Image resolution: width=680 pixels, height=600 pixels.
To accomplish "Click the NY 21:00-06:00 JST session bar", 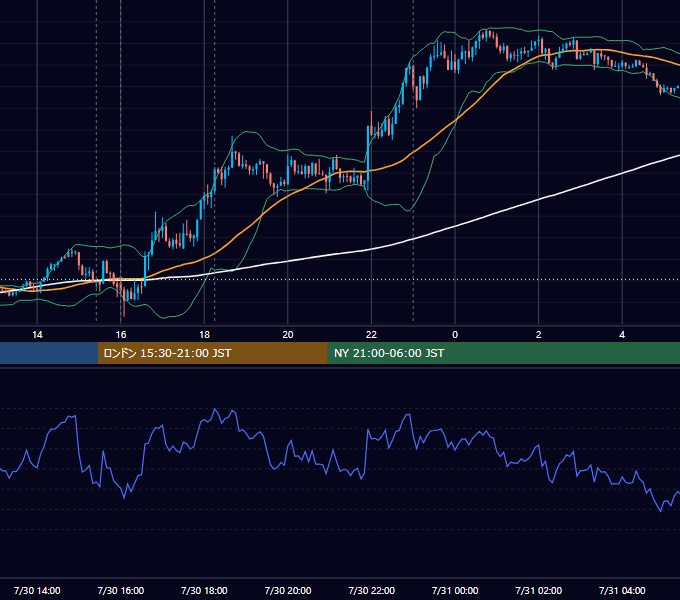I will [503, 353].
